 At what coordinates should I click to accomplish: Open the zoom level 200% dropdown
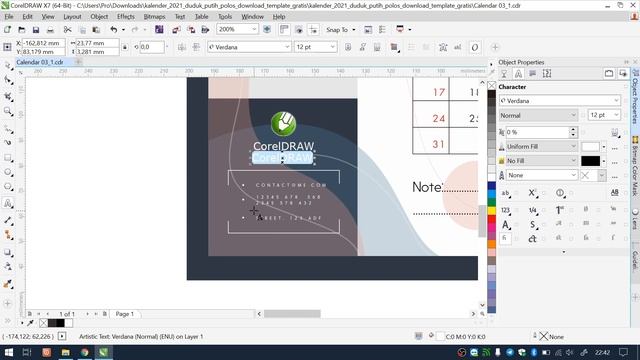[254, 29]
